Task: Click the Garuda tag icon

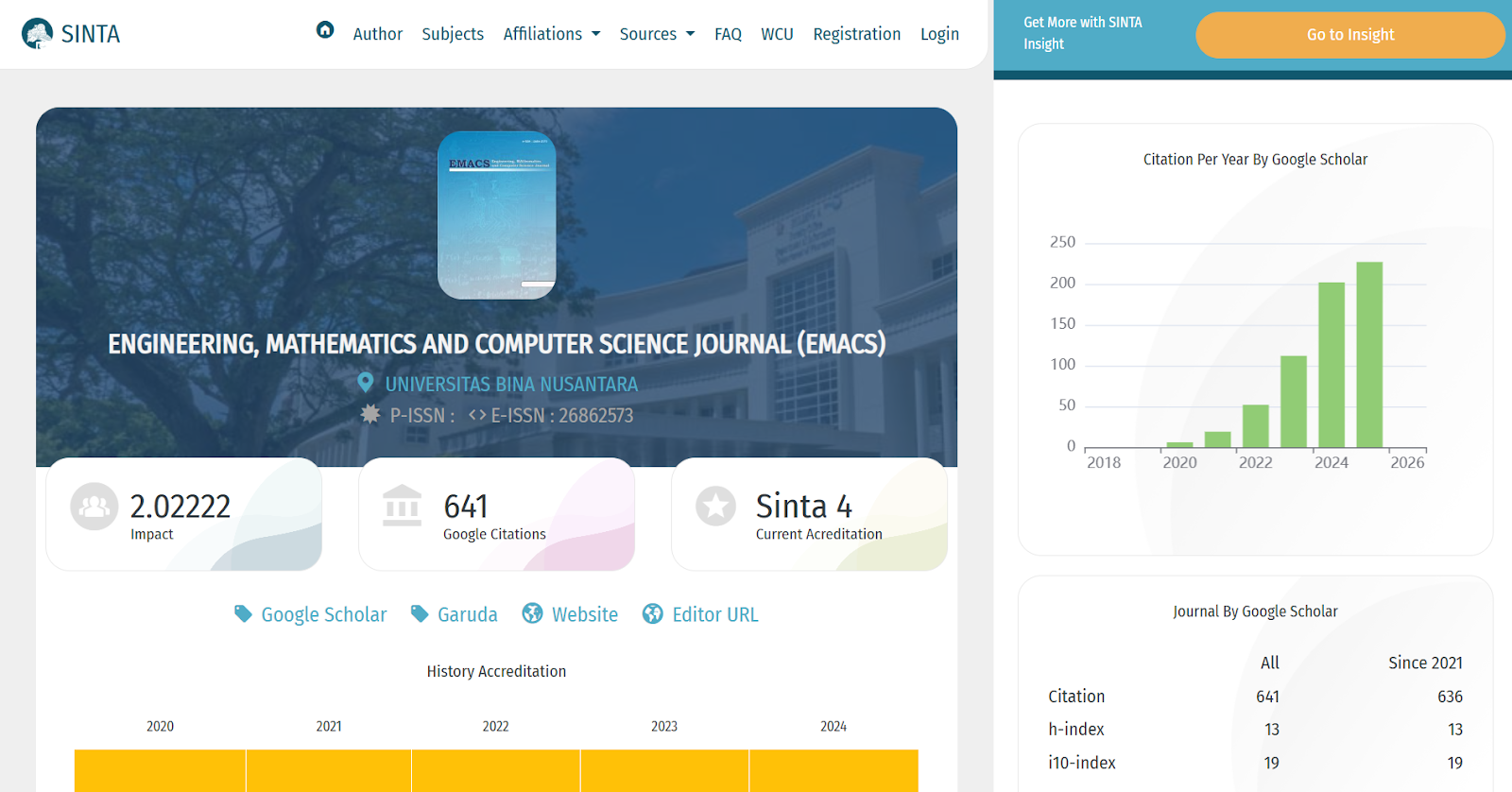Action: pos(420,614)
